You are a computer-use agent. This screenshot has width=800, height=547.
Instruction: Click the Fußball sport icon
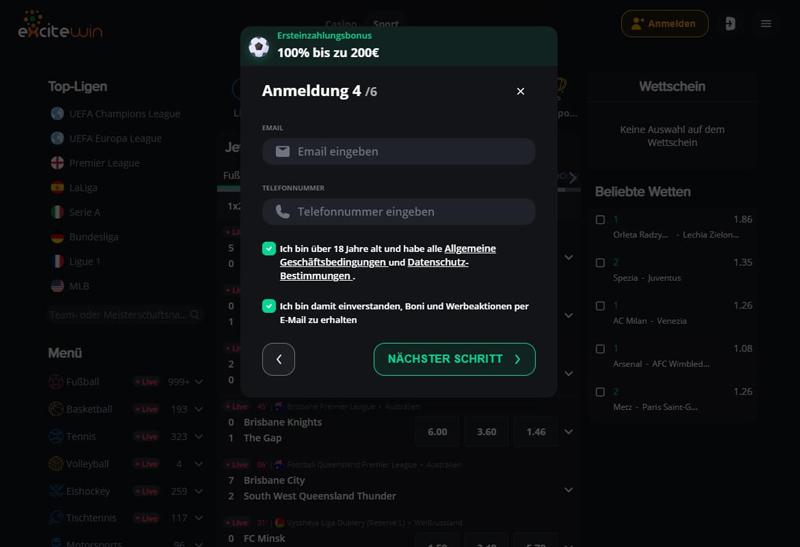56,382
